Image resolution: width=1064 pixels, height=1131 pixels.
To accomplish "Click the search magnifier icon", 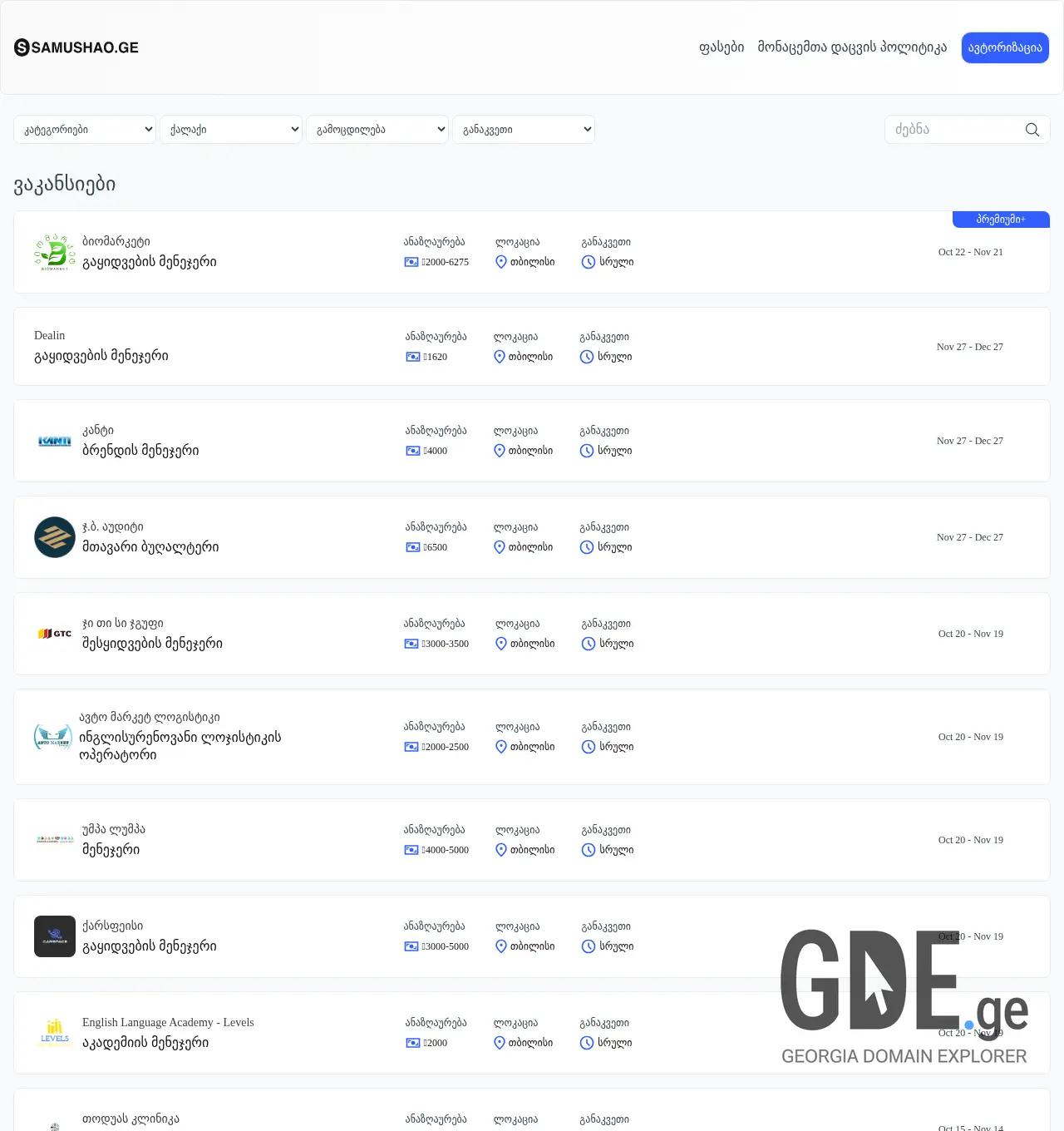I will click(1032, 129).
